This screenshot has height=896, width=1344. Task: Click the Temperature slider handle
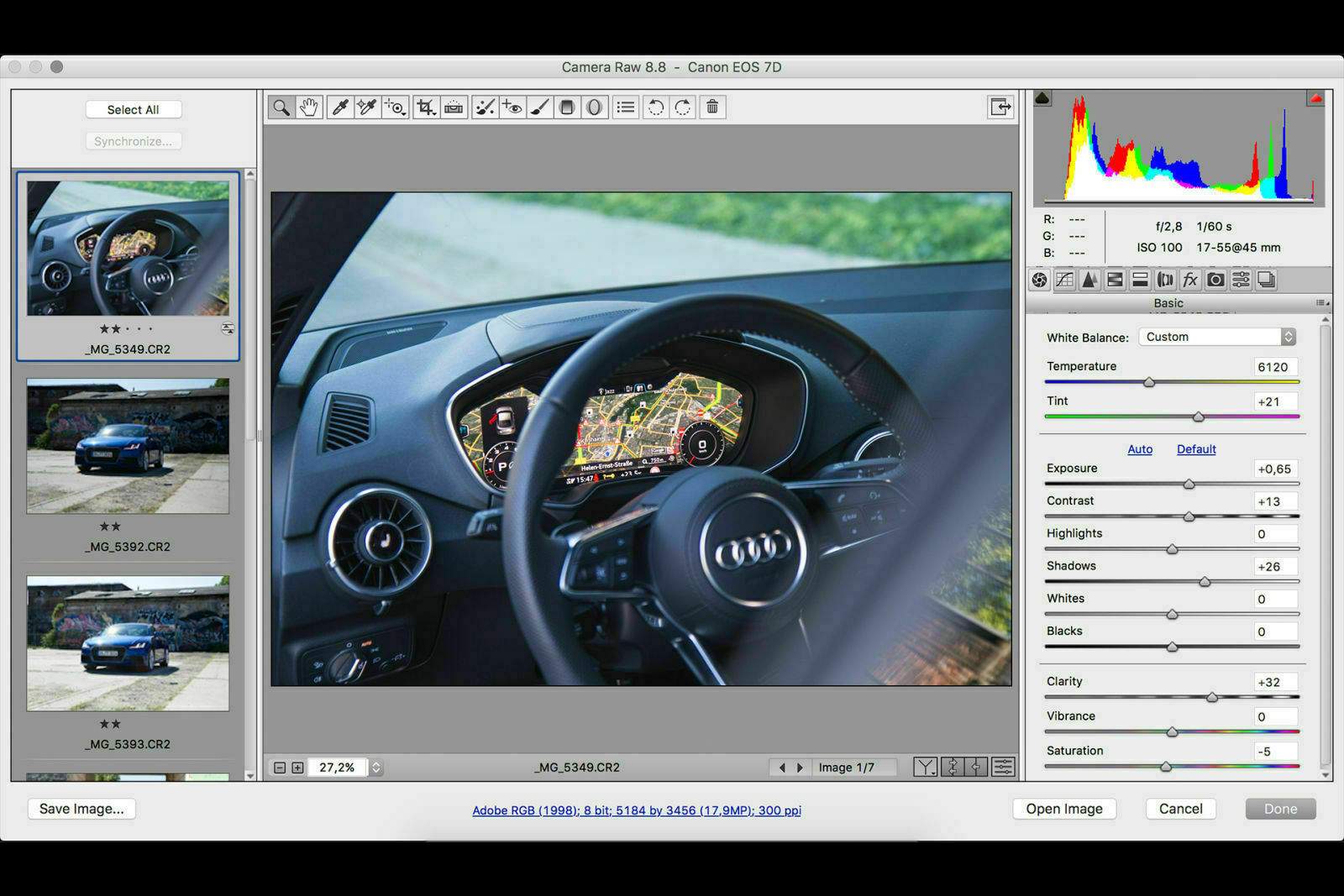point(1149,382)
